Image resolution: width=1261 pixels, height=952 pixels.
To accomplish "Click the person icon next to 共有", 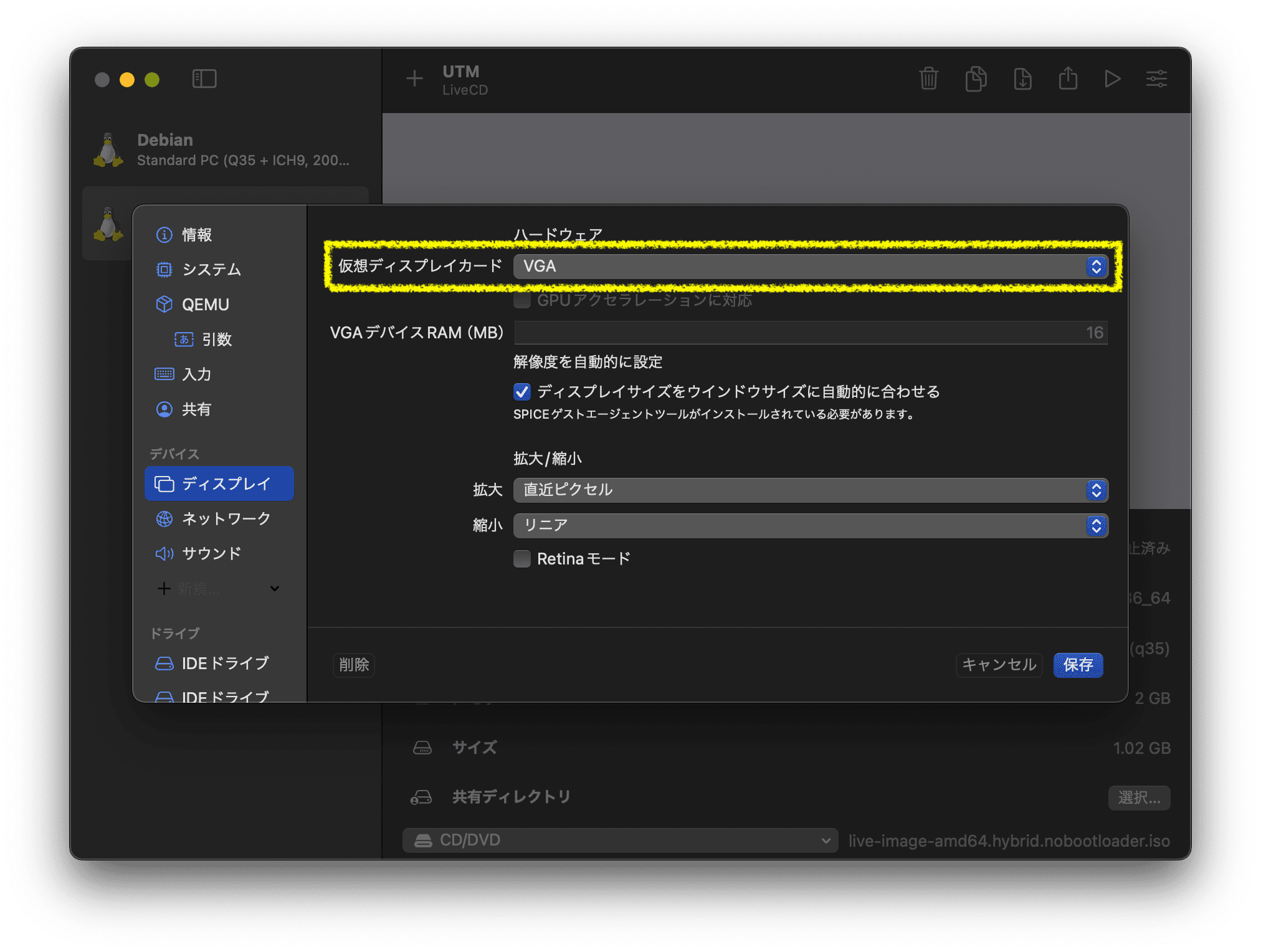I will 164,409.
